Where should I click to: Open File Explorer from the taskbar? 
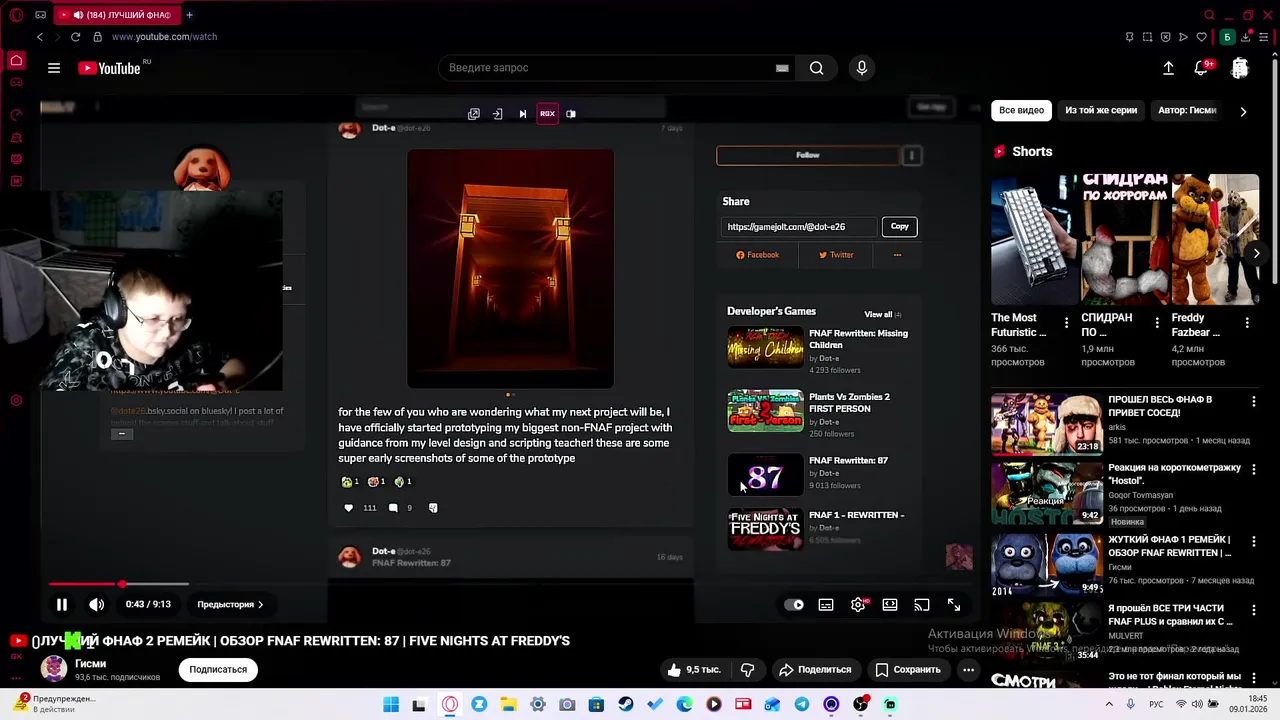[508, 705]
